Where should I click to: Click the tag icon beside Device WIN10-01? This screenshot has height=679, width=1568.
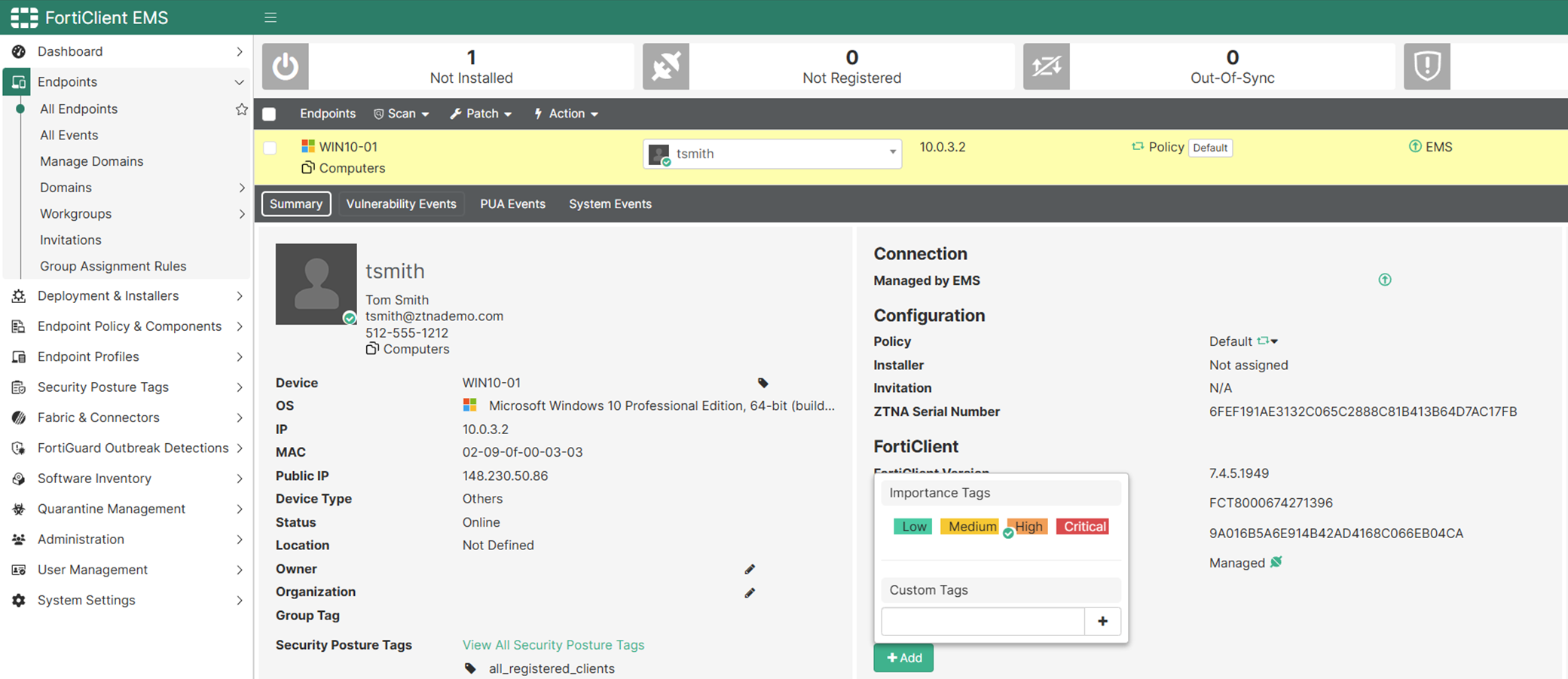pyautogui.click(x=763, y=383)
